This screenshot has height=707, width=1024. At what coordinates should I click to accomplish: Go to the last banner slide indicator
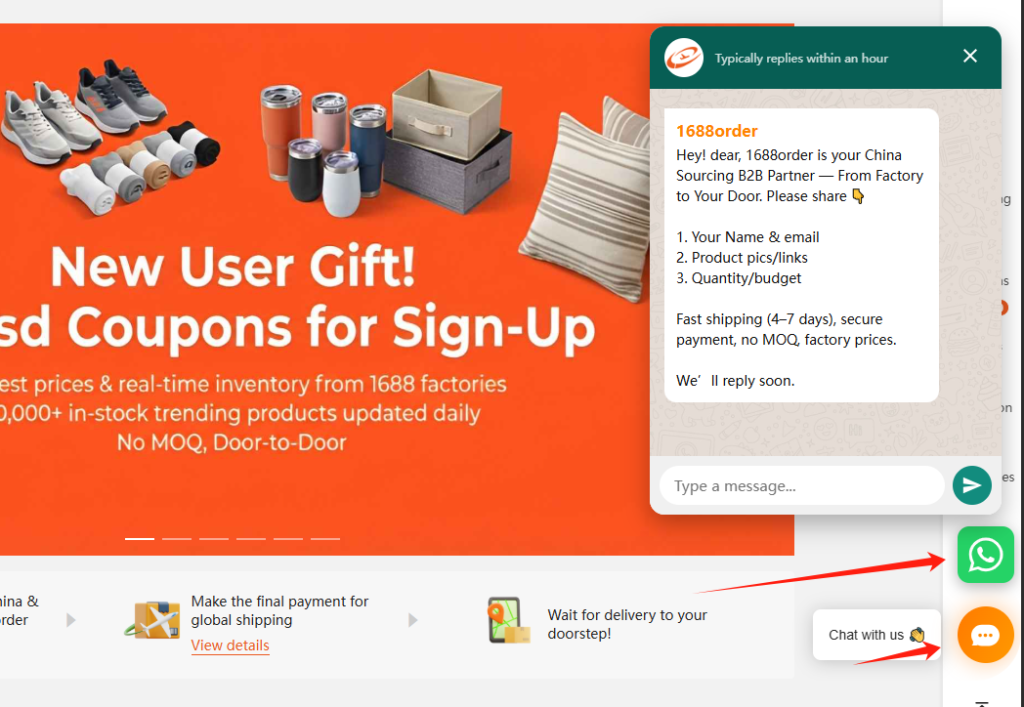click(325, 539)
